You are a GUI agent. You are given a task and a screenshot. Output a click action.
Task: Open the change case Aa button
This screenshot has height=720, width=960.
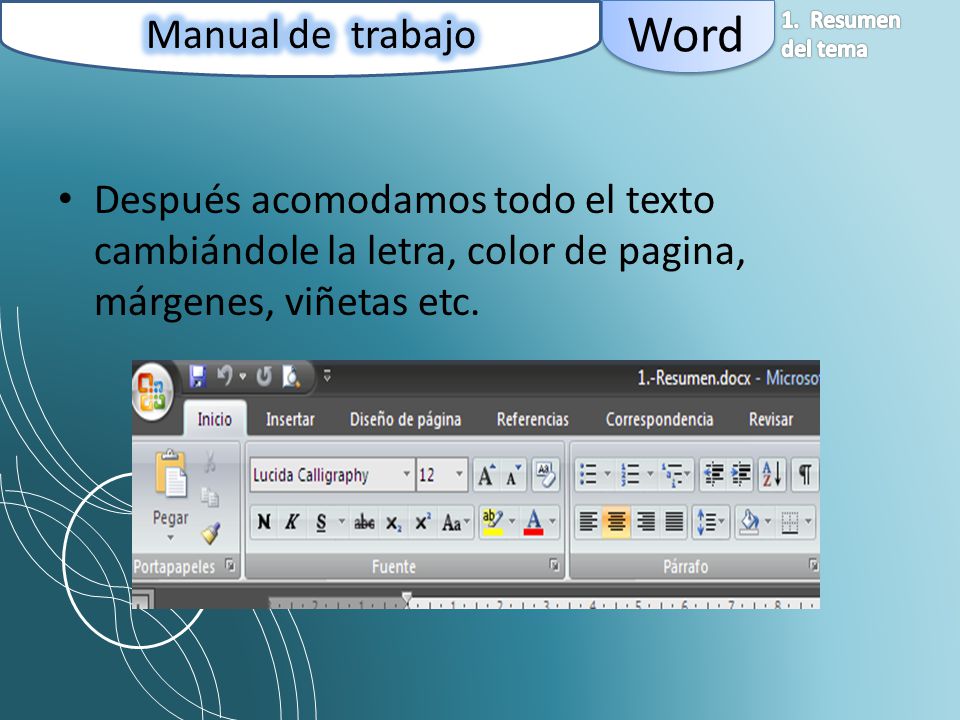tap(456, 523)
